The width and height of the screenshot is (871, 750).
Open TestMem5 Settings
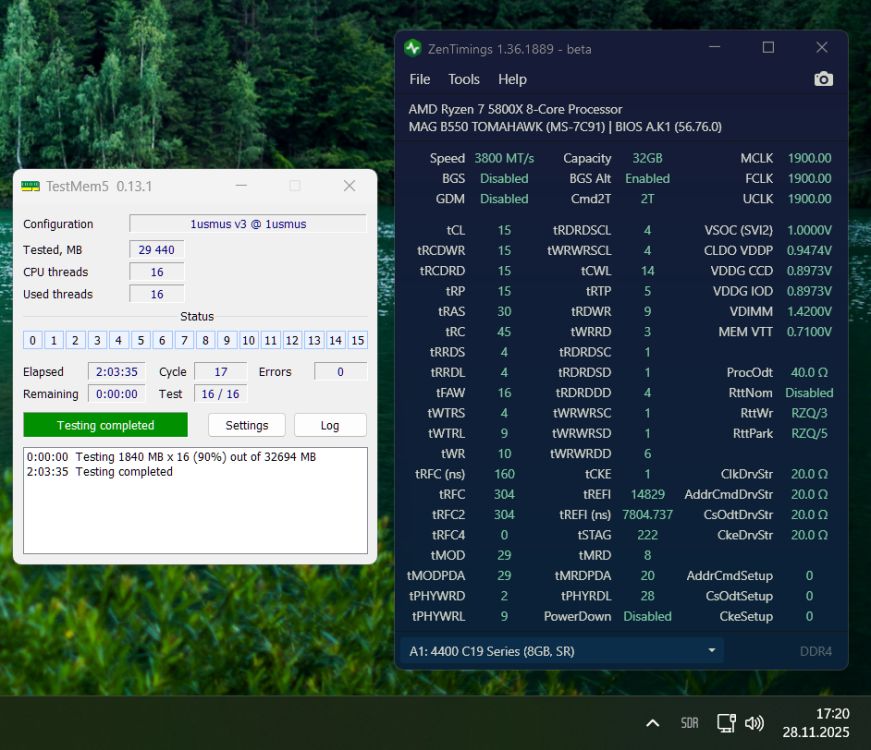[x=246, y=425]
